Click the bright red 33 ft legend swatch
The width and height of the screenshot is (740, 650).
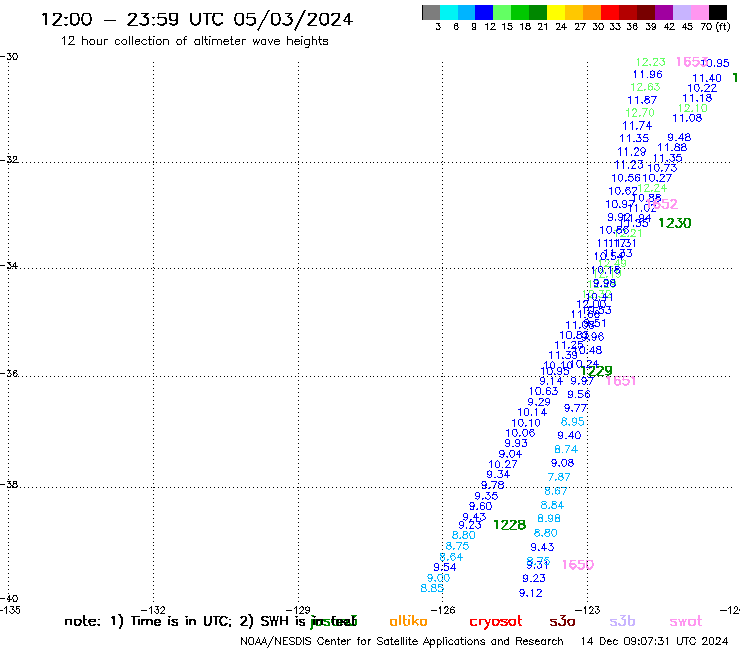(610, 12)
